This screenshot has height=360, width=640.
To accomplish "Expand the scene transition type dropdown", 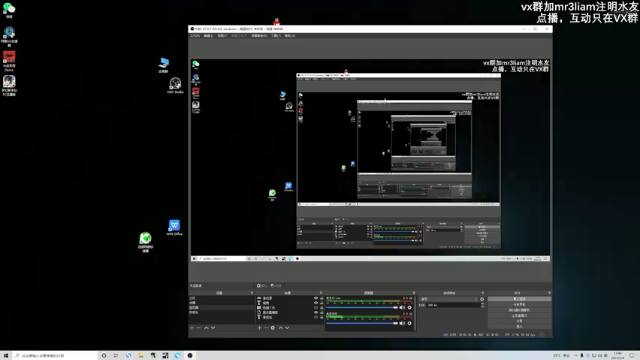I will coord(449,299).
